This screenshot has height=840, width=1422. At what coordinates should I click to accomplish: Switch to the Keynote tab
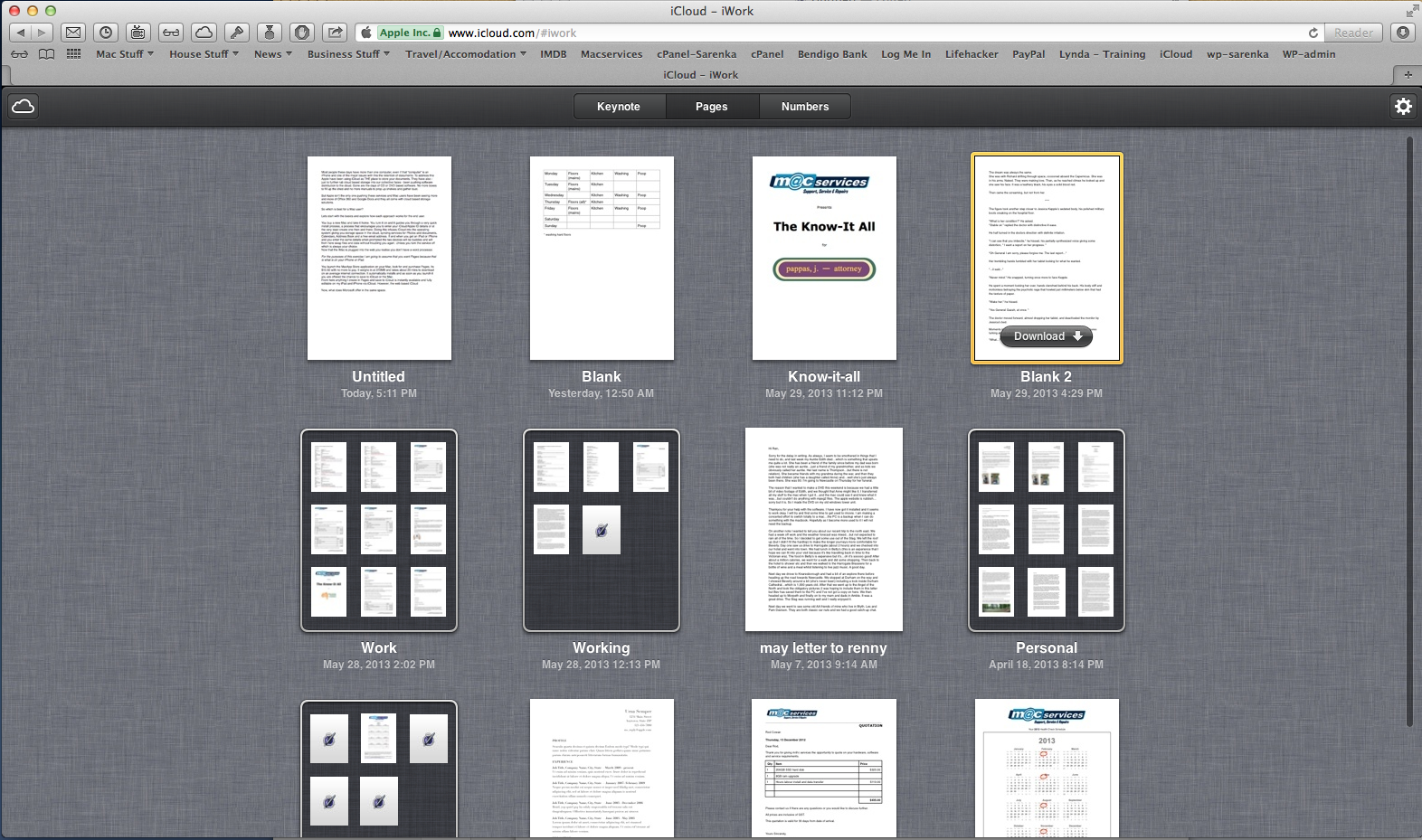pos(619,107)
